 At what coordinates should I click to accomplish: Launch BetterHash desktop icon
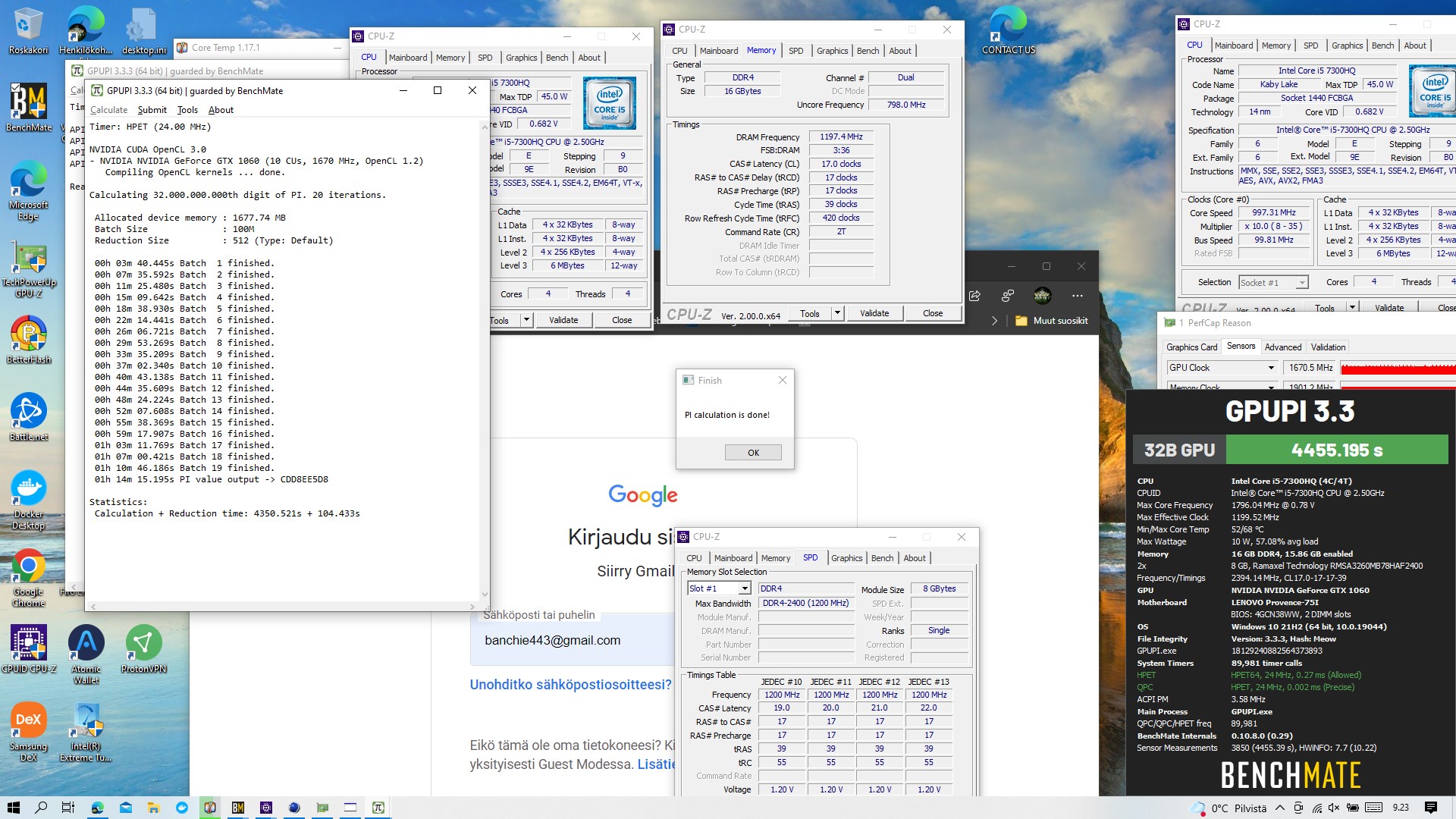click(x=28, y=339)
